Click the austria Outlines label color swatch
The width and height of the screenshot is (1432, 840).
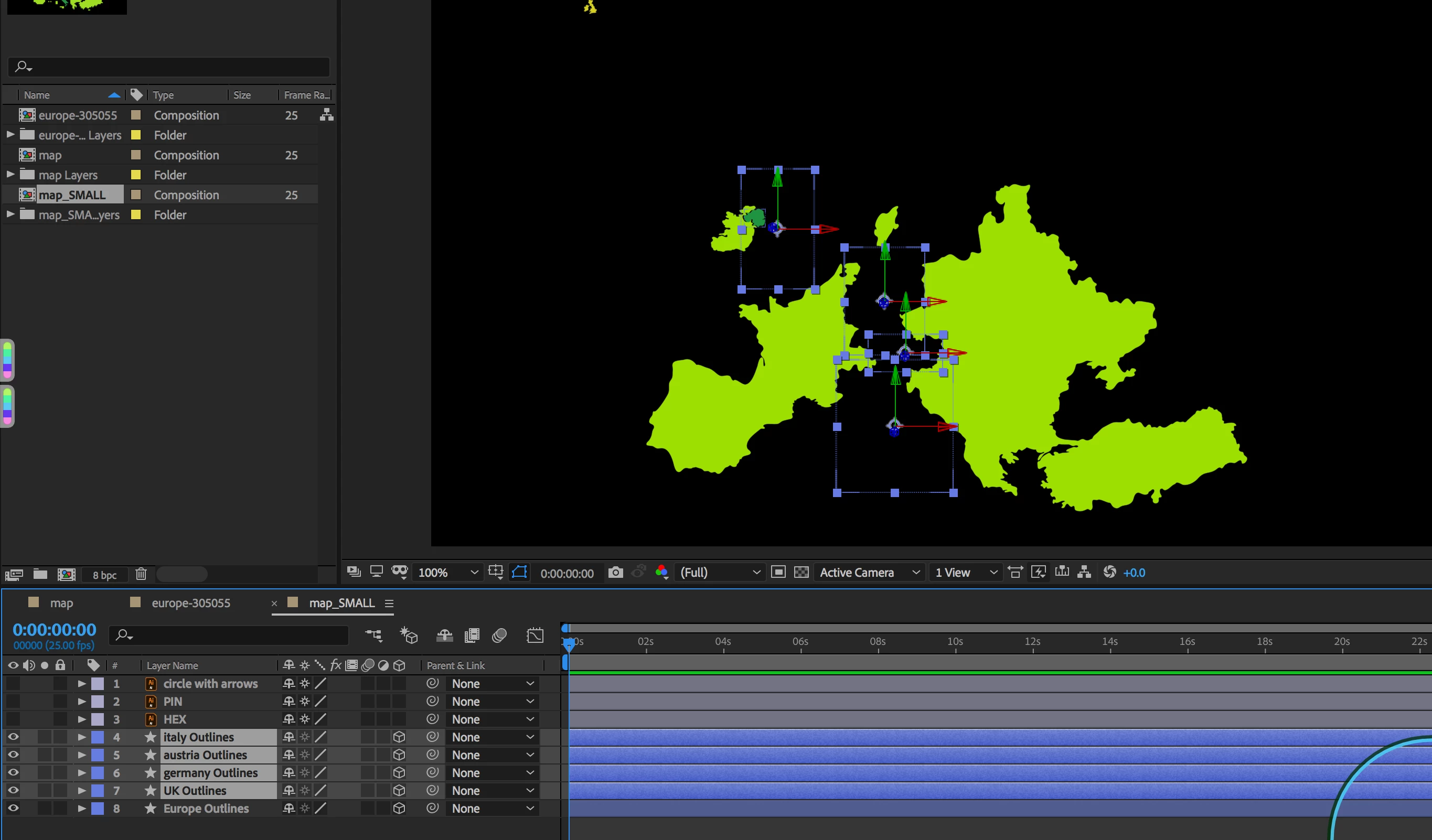98,756
